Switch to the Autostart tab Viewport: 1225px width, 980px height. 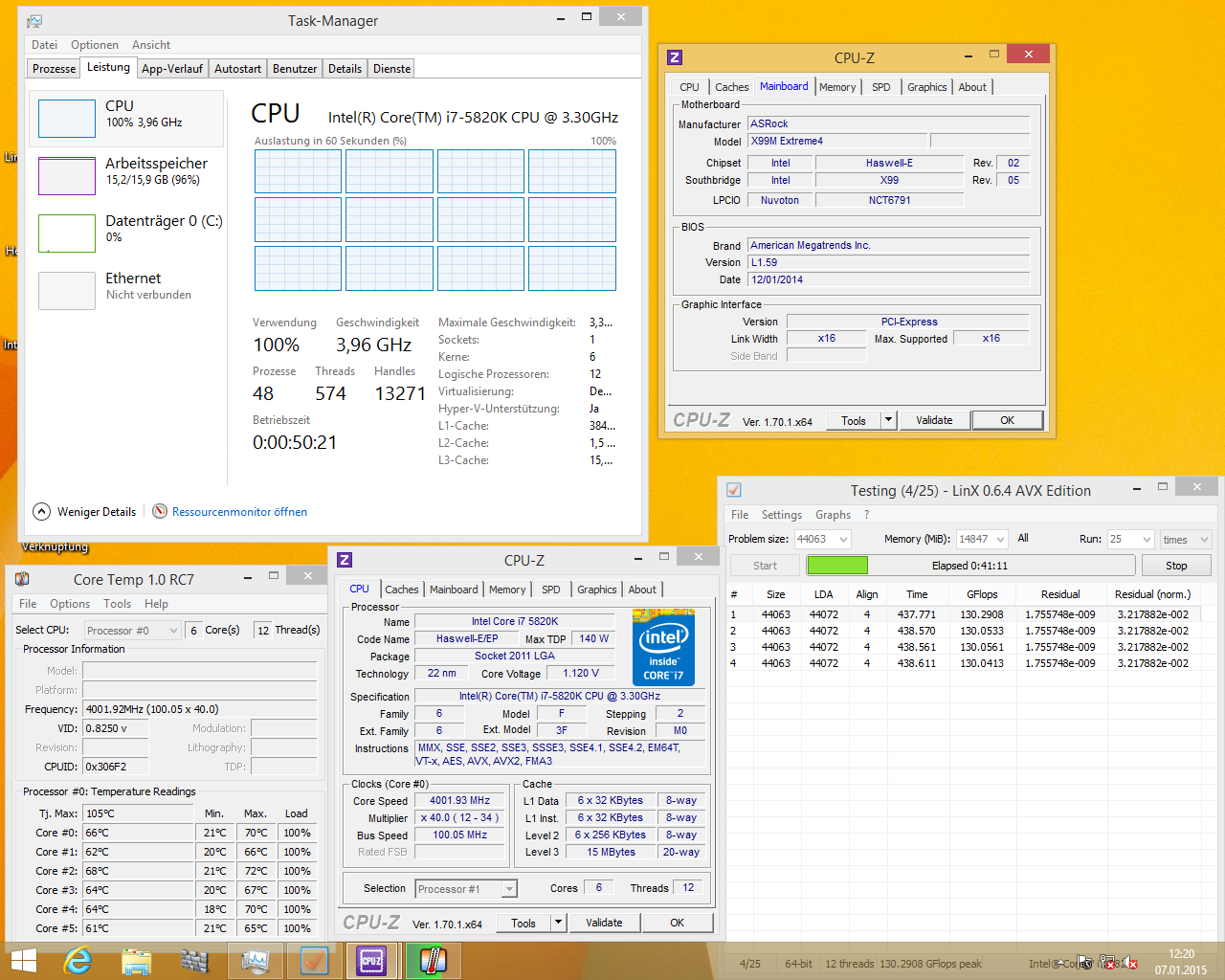(x=237, y=69)
